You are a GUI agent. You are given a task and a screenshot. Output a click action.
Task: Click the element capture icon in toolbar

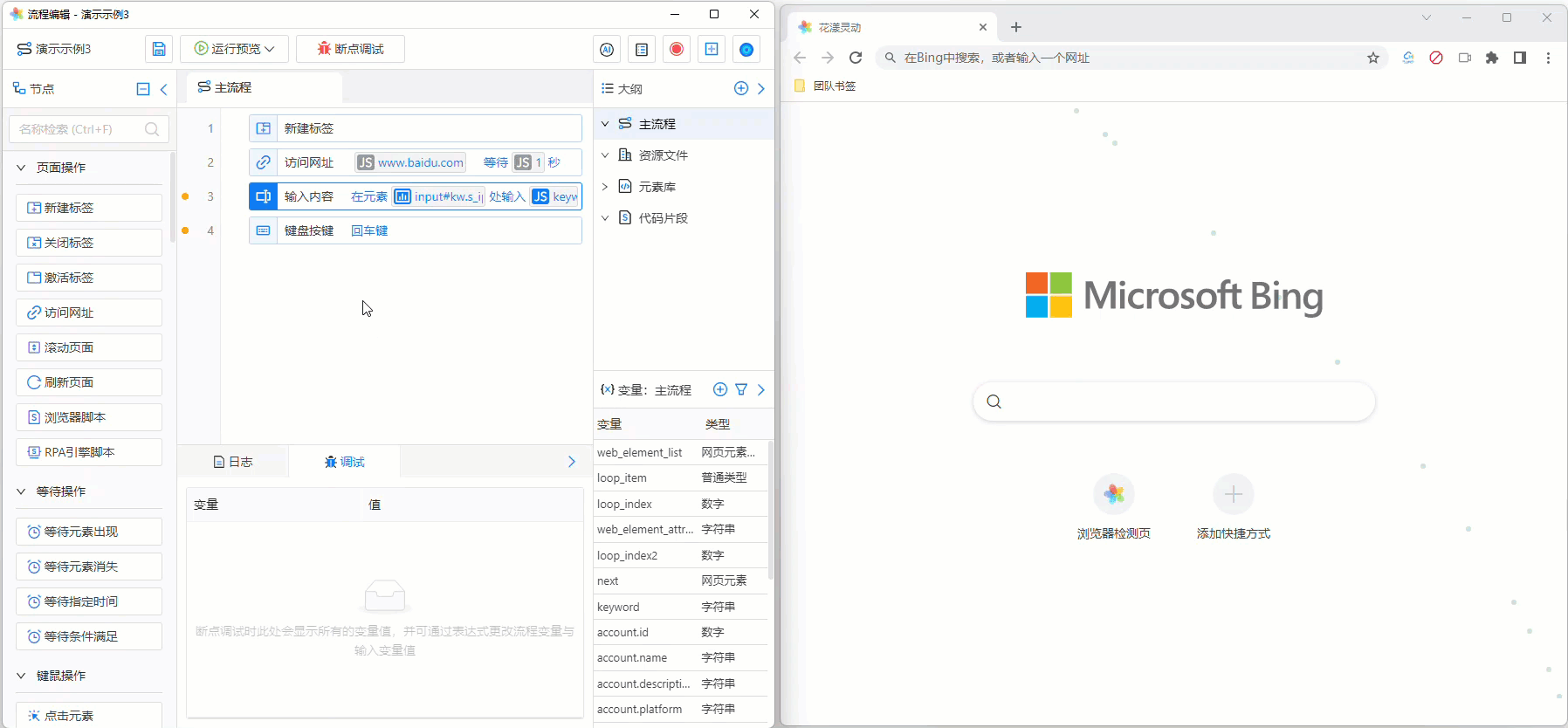point(712,50)
